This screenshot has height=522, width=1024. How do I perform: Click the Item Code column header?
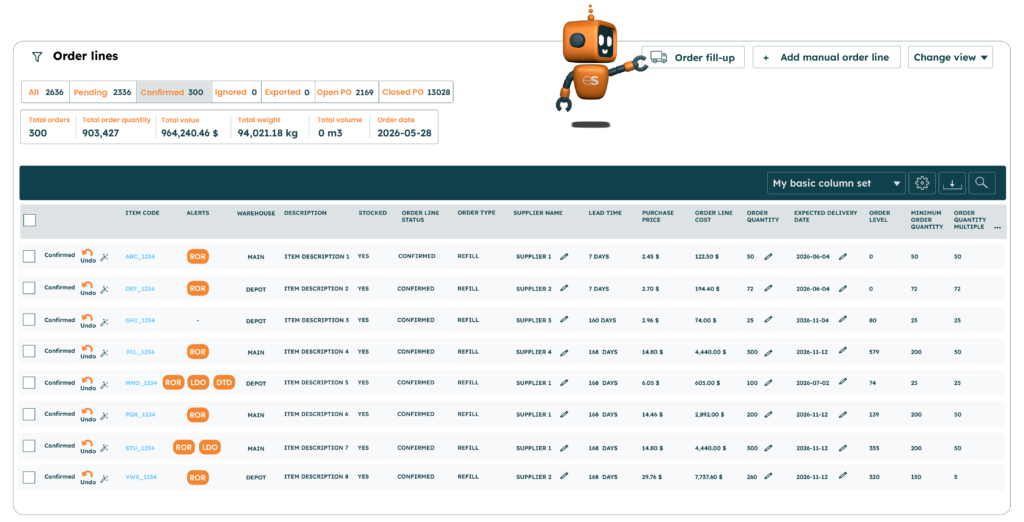click(x=142, y=213)
